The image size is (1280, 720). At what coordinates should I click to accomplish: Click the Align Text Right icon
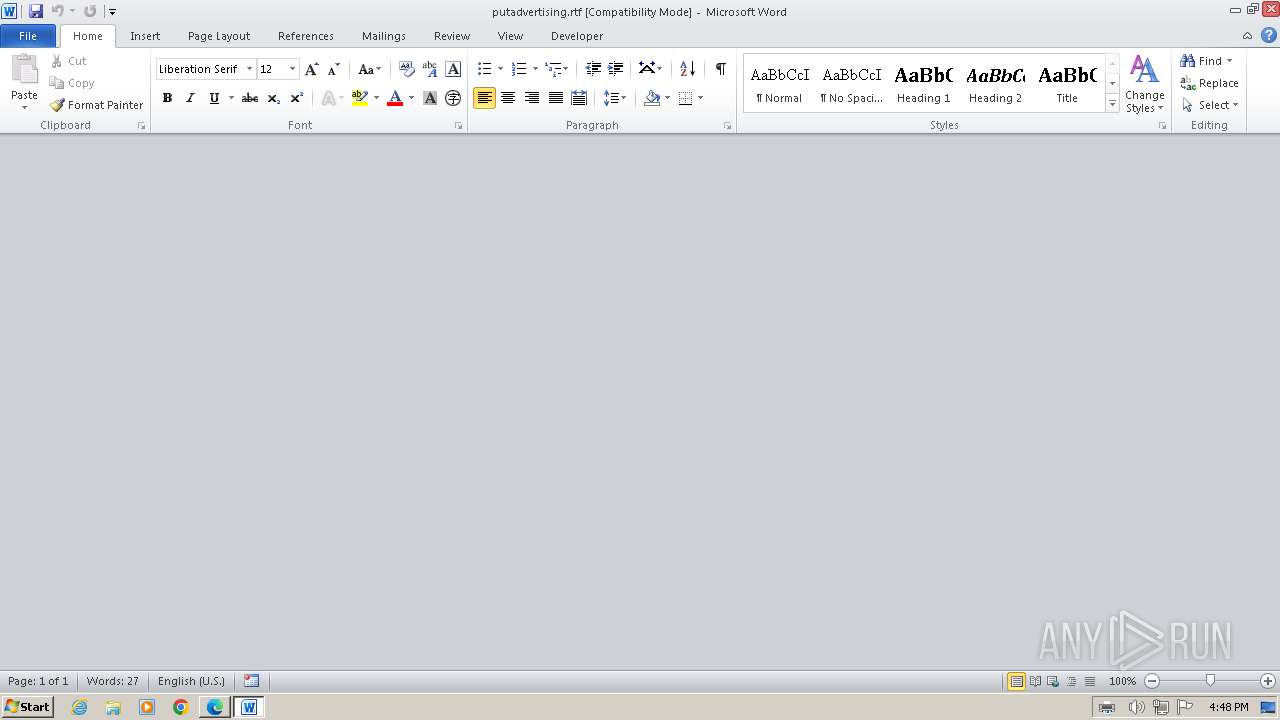(x=531, y=98)
